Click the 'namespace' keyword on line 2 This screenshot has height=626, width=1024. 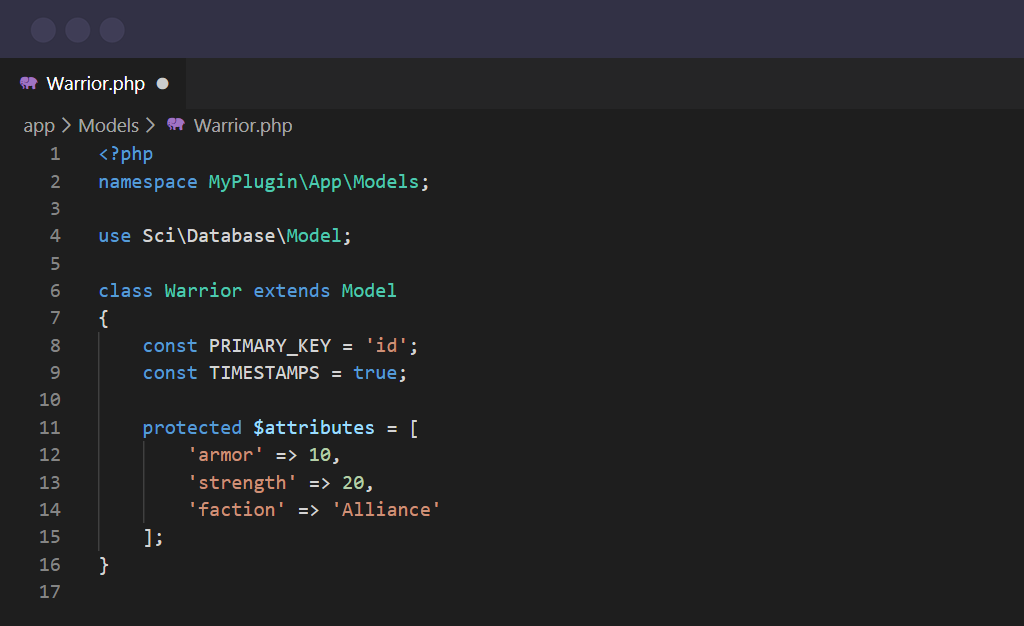148,182
